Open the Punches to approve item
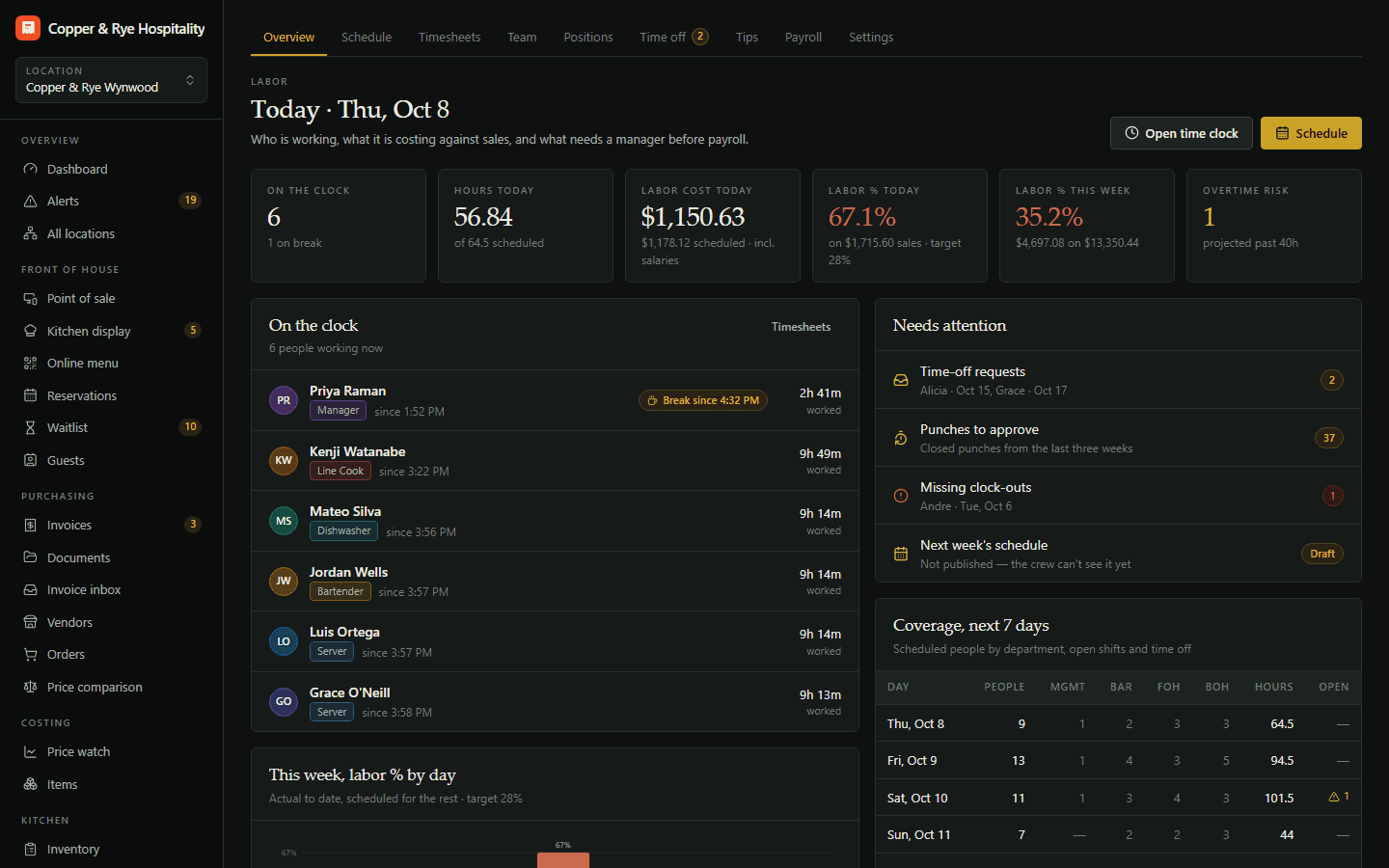1389x868 pixels. pyautogui.click(x=1118, y=438)
